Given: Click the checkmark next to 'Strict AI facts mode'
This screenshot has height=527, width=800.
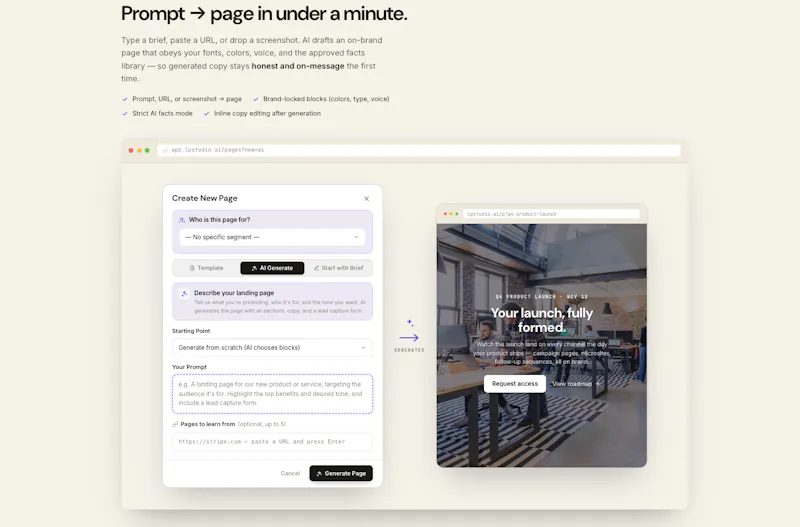Looking at the screenshot, I should 125,114.
